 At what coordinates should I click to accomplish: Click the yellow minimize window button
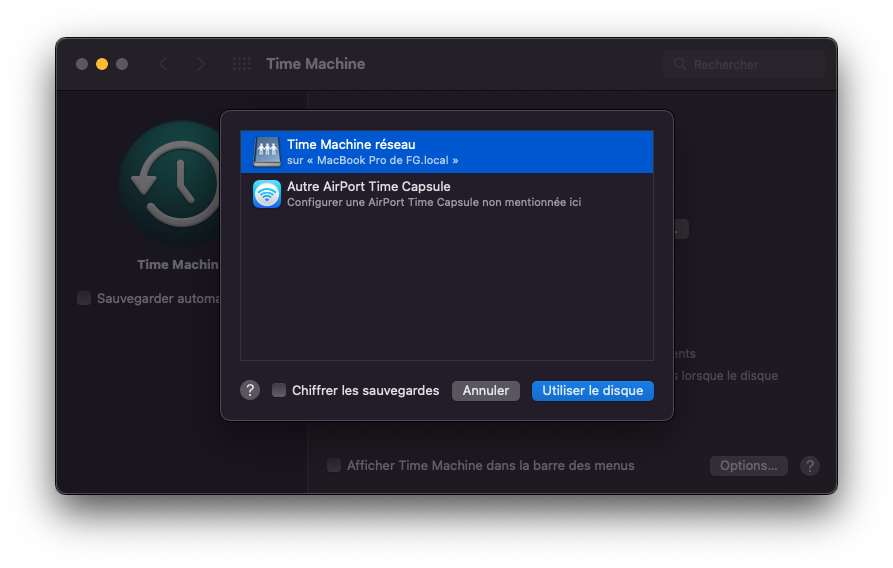(x=102, y=64)
